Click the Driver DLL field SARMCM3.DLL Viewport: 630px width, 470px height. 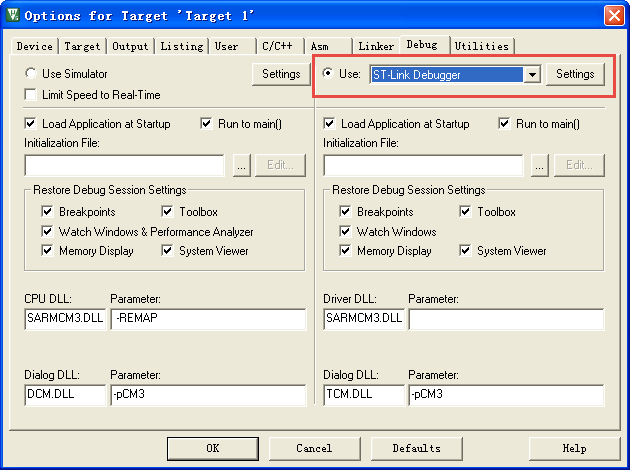(x=364, y=319)
